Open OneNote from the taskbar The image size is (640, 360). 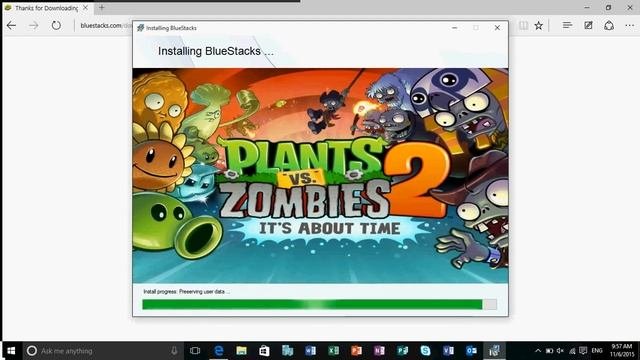coord(379,351)
